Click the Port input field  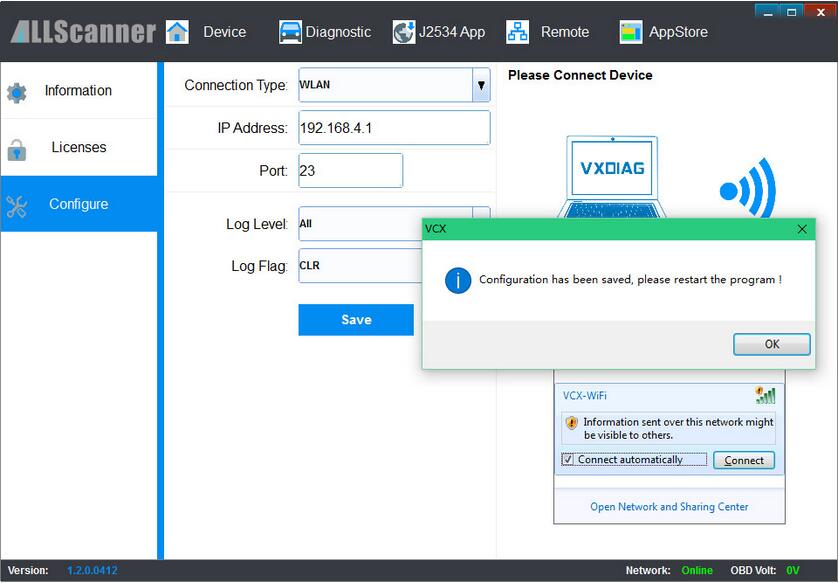[350, 171]
